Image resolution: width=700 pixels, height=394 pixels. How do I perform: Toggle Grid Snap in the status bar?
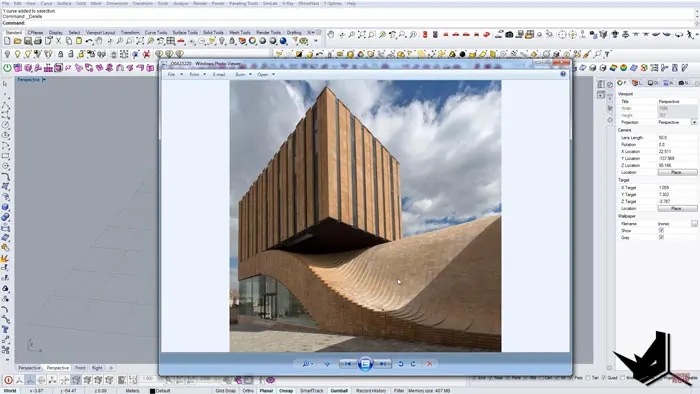pyautogui.click(x=225, y=390)
